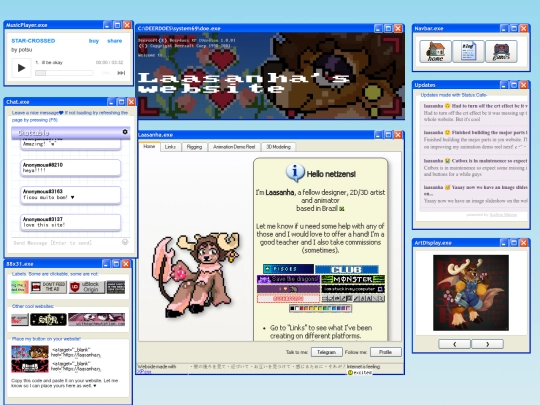
Task: Open the pink anime eyes website banner
Action: [x=97, y=320]
